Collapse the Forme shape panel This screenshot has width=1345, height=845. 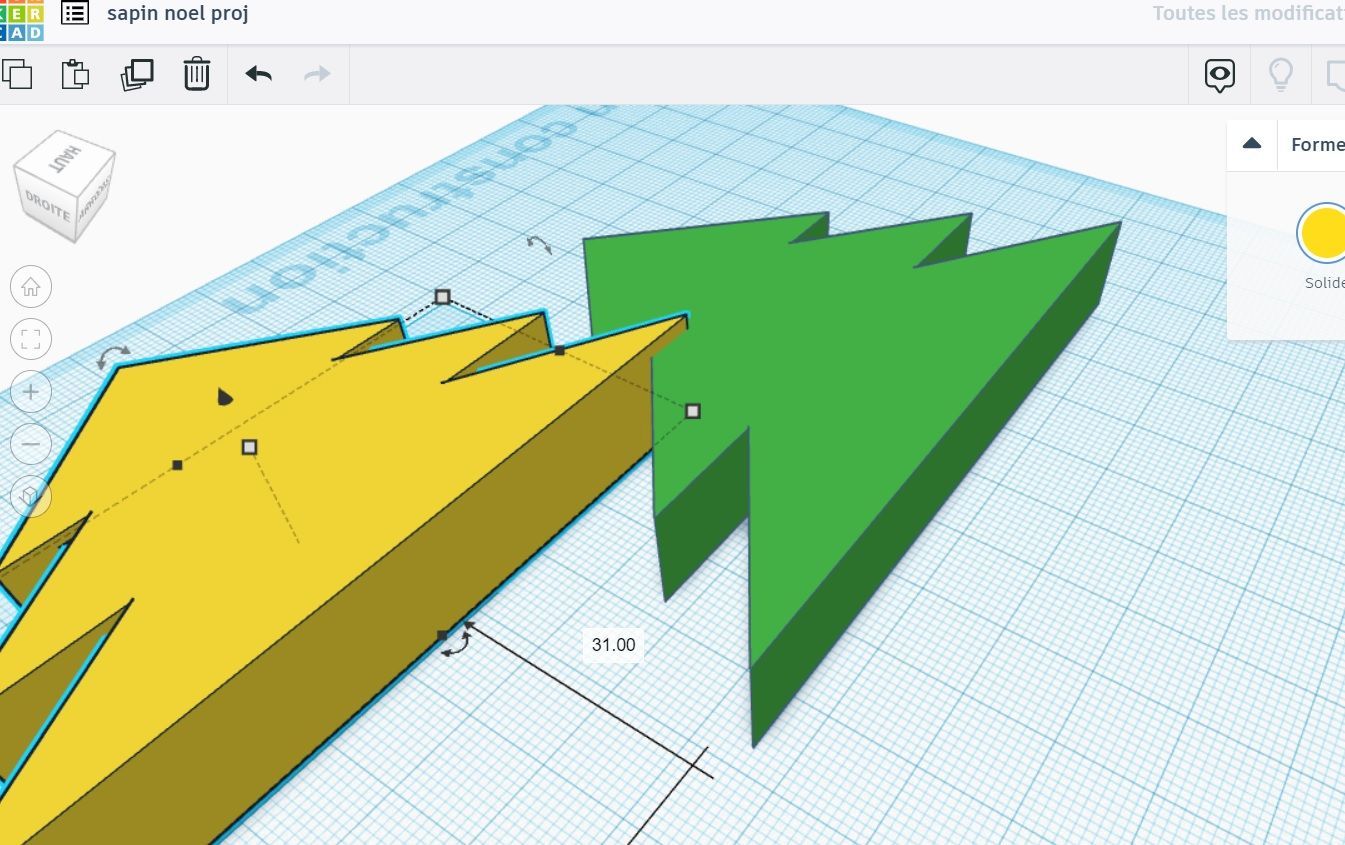click(x=1252, y=144)
